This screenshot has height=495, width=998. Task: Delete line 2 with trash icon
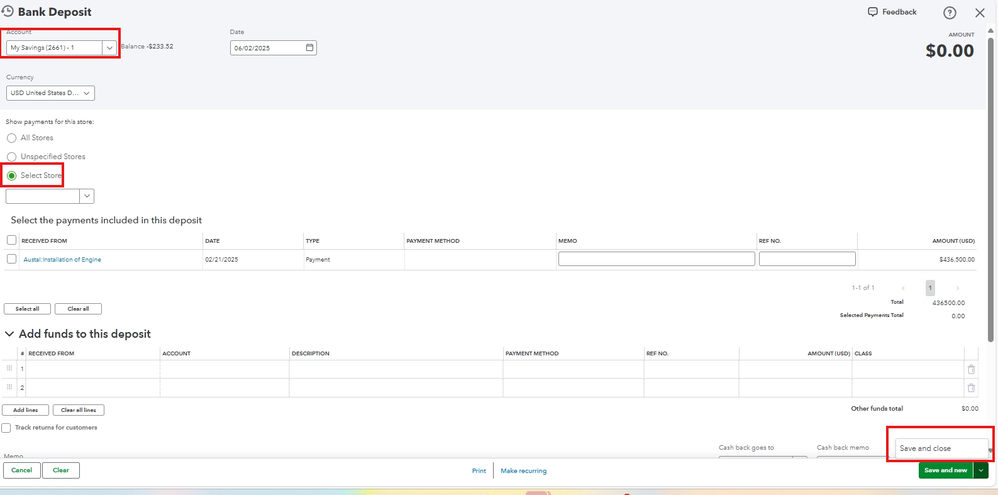click(x=971, y=387)
